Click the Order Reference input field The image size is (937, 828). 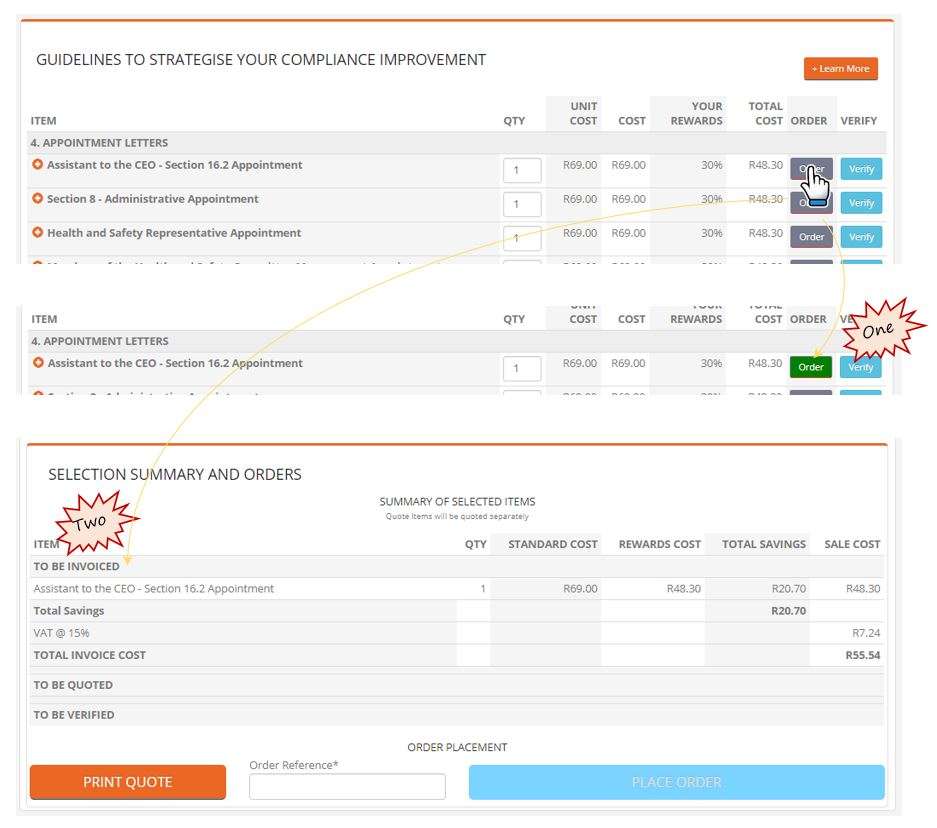[346, 786]
